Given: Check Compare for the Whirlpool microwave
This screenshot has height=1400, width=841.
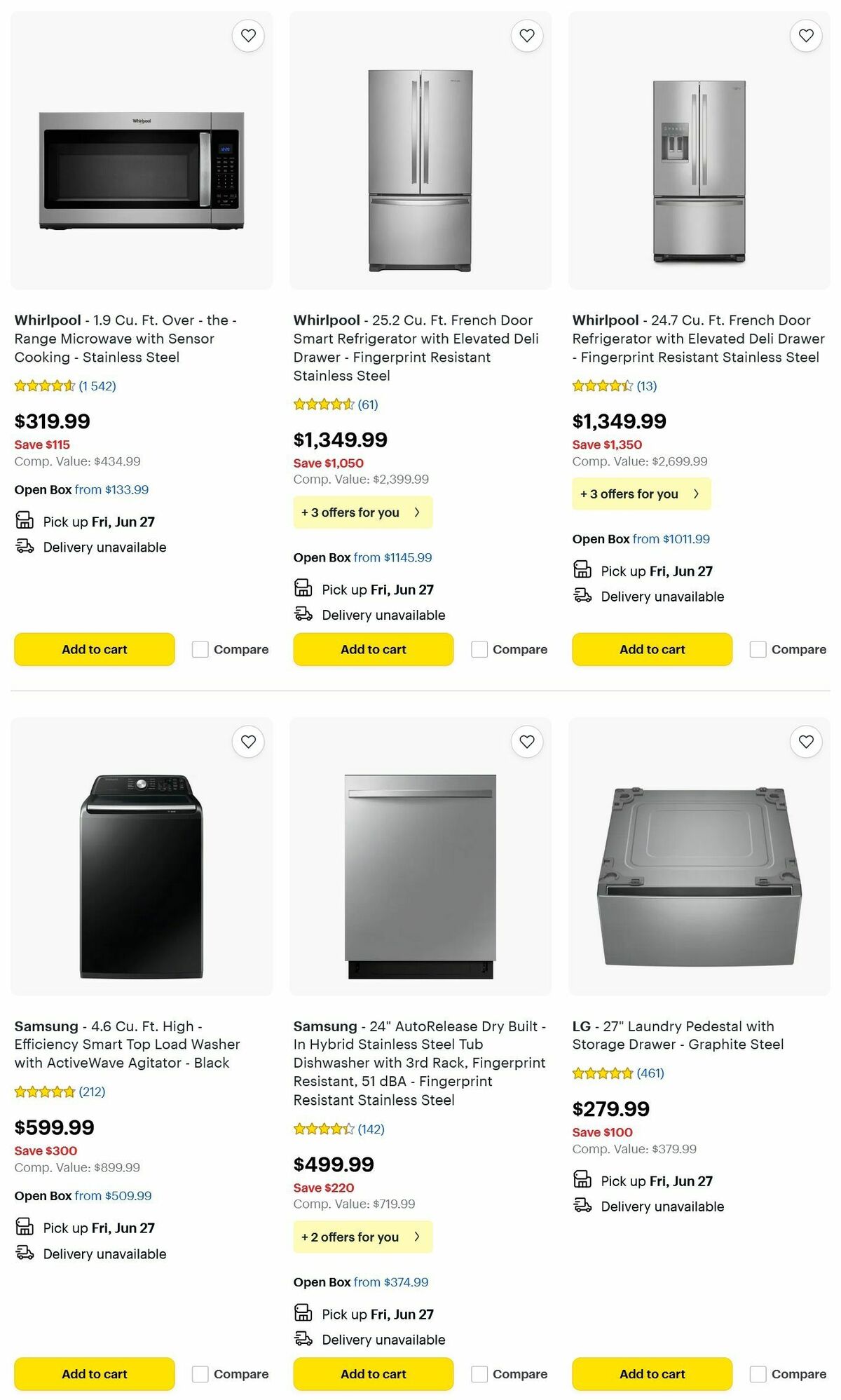Looking at the screenshot, I should click(200, 649).
